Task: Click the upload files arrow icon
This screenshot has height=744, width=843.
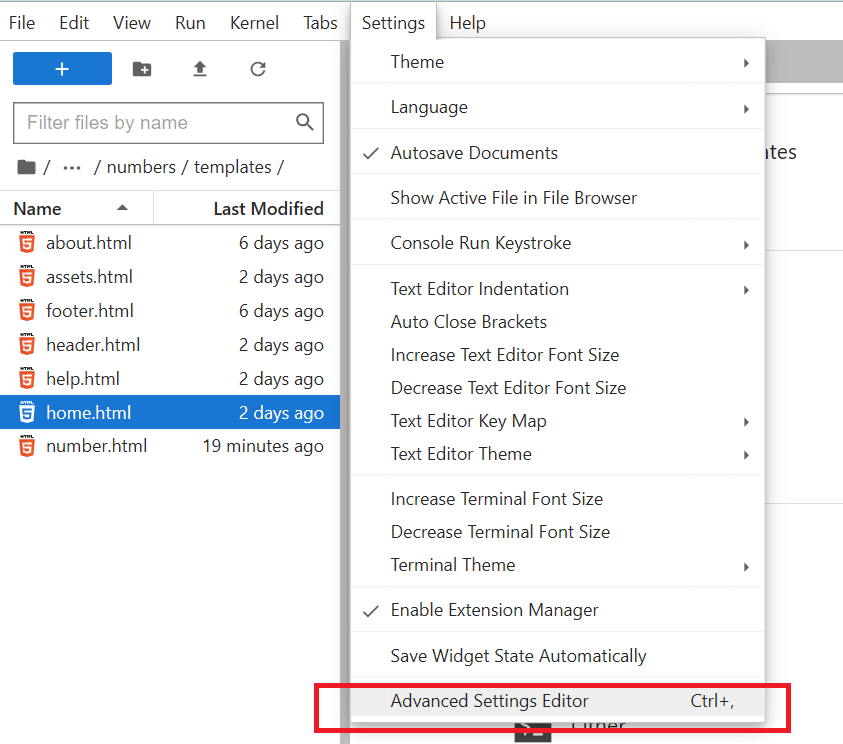Action: pos(200,69)
